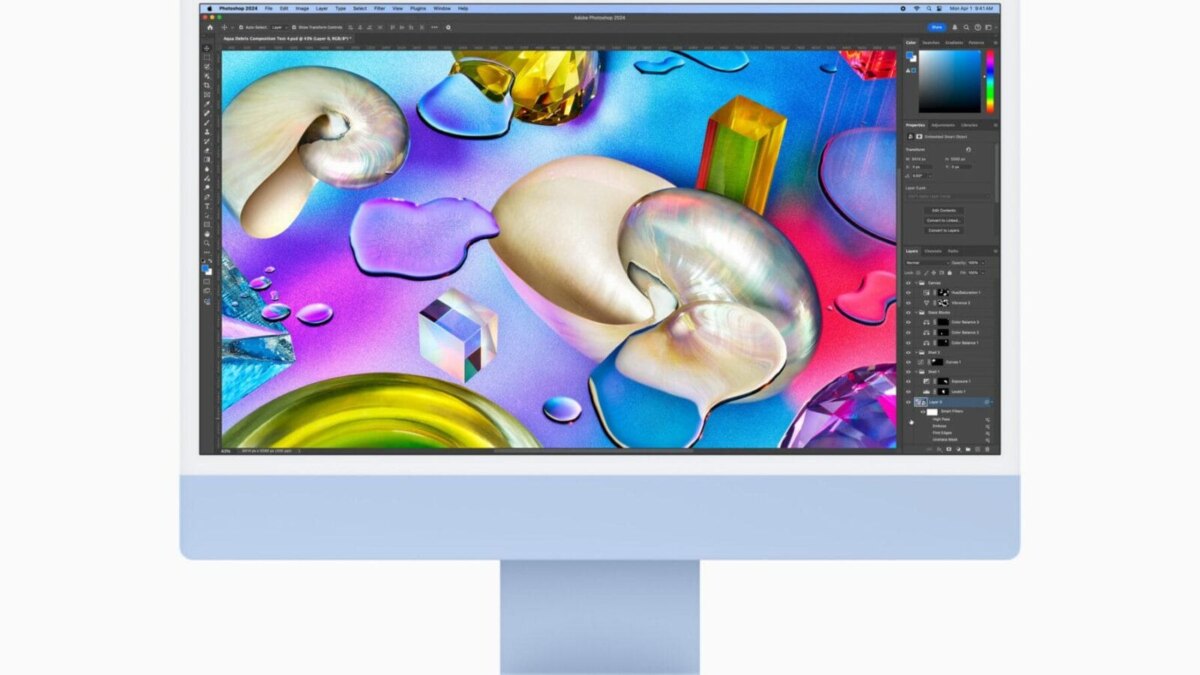
Task: Add a layer mask from the Layers panel
Action: 948,447
